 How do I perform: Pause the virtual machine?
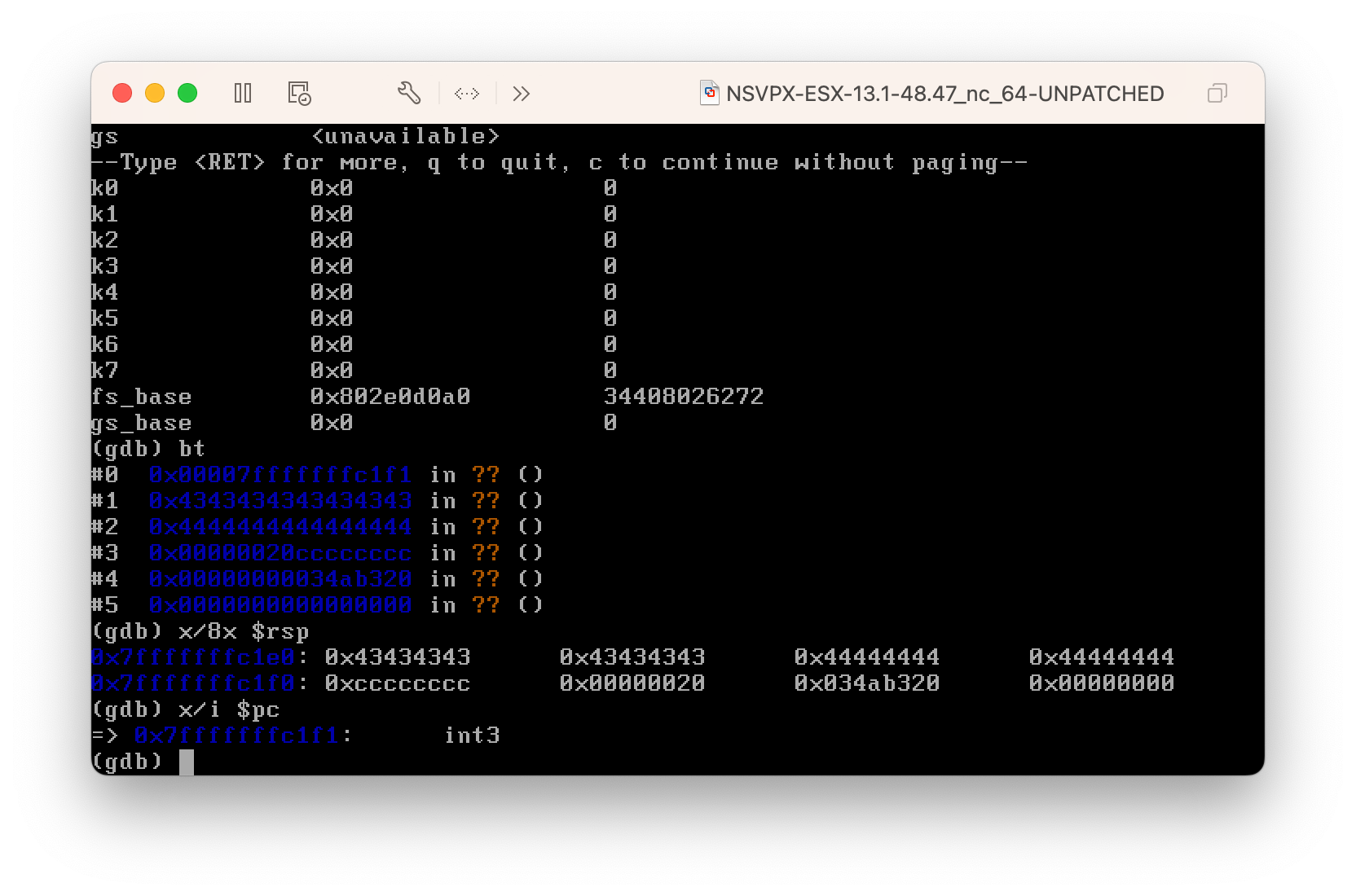point(243,93)
